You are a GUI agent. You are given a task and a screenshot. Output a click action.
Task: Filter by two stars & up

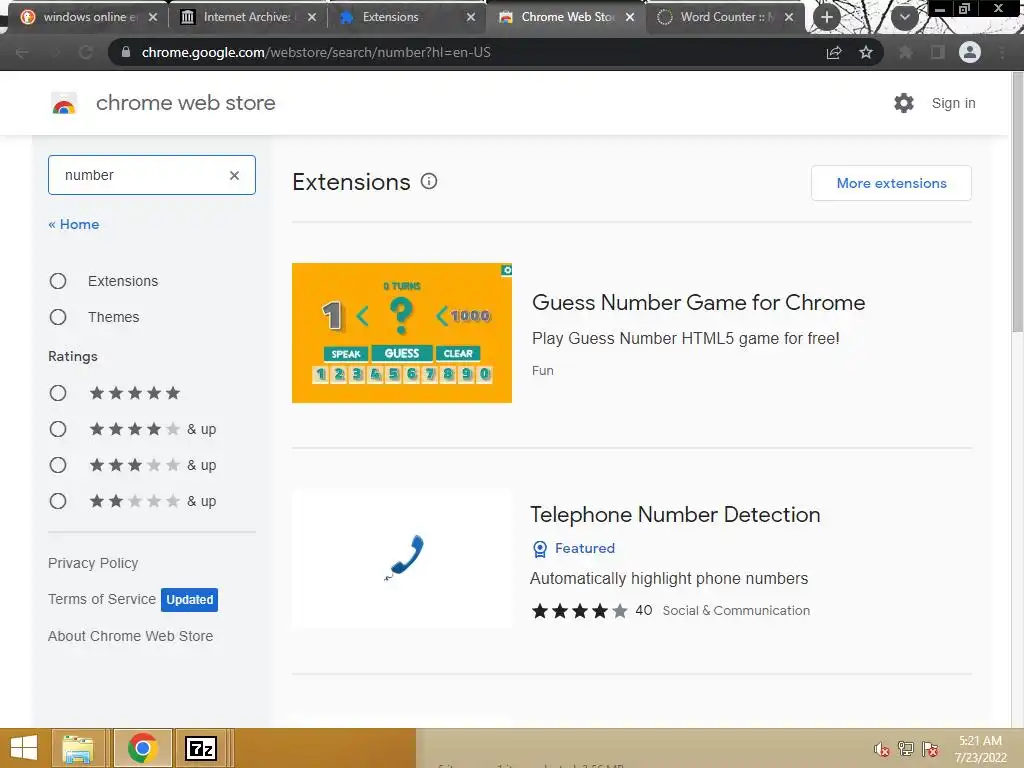[x=58, y=501]
